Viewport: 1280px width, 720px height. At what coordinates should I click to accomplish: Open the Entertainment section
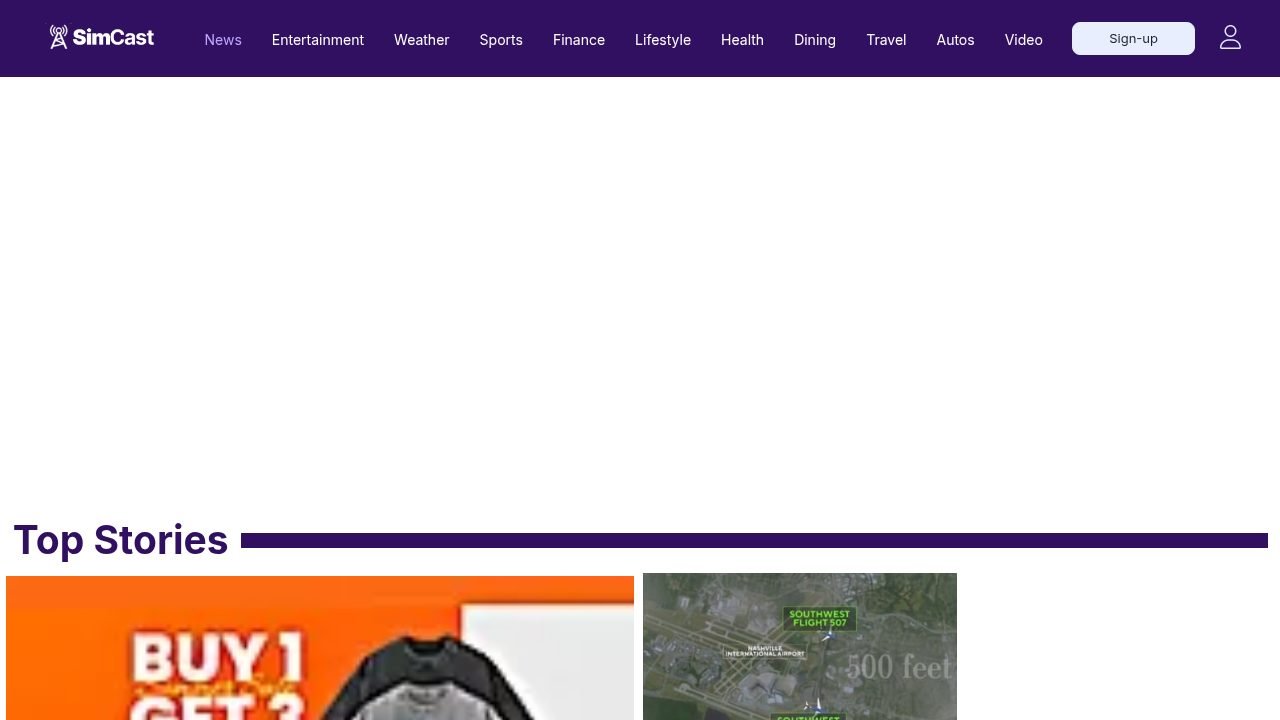coord(318,40)
